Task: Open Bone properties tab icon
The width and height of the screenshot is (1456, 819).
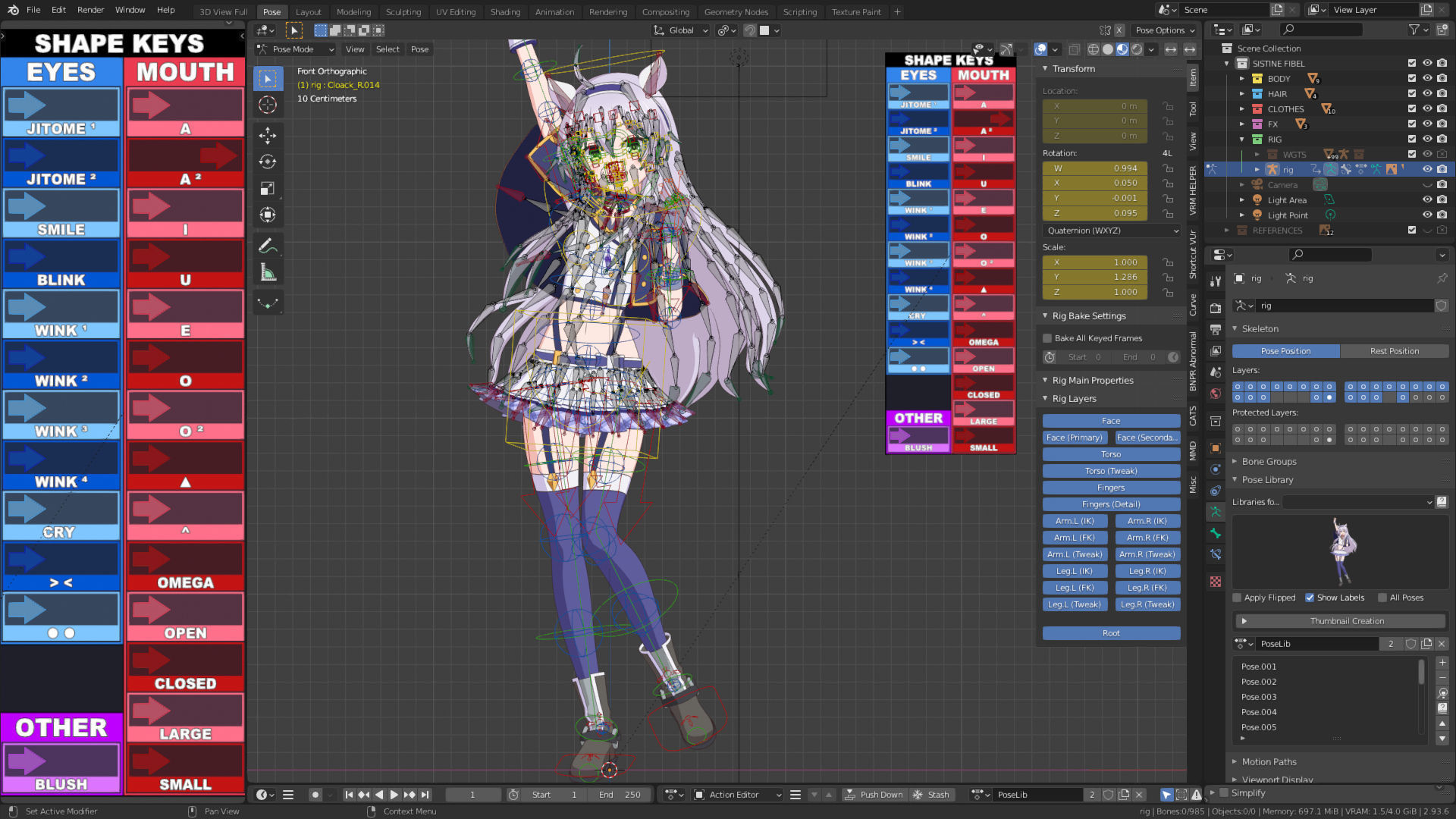Action: click(x=1216, y=533)
